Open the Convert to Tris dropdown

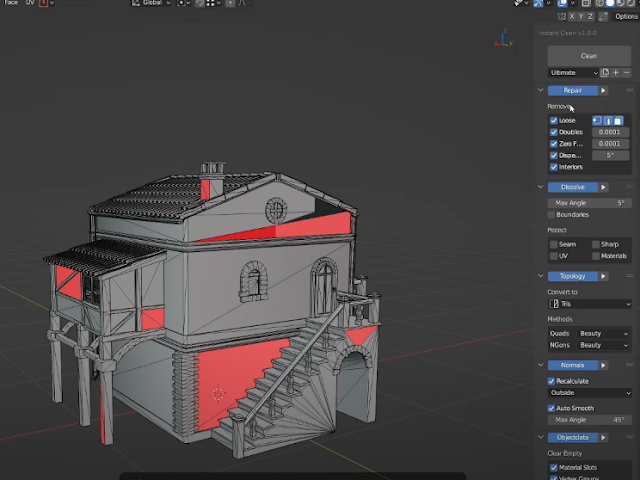point(590,304)
